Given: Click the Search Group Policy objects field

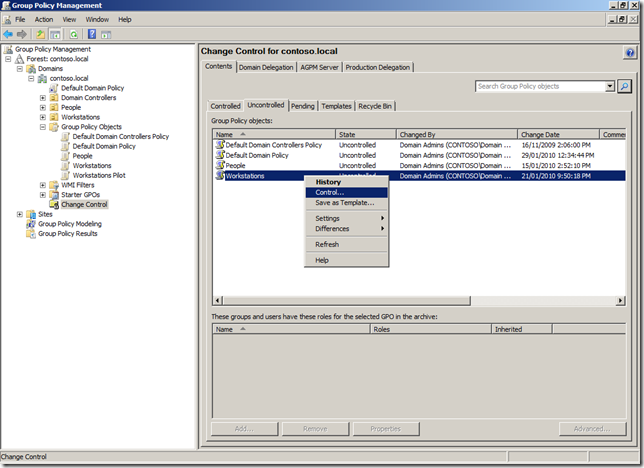Looking at the screenshot, I should click(x=540, y=87).
